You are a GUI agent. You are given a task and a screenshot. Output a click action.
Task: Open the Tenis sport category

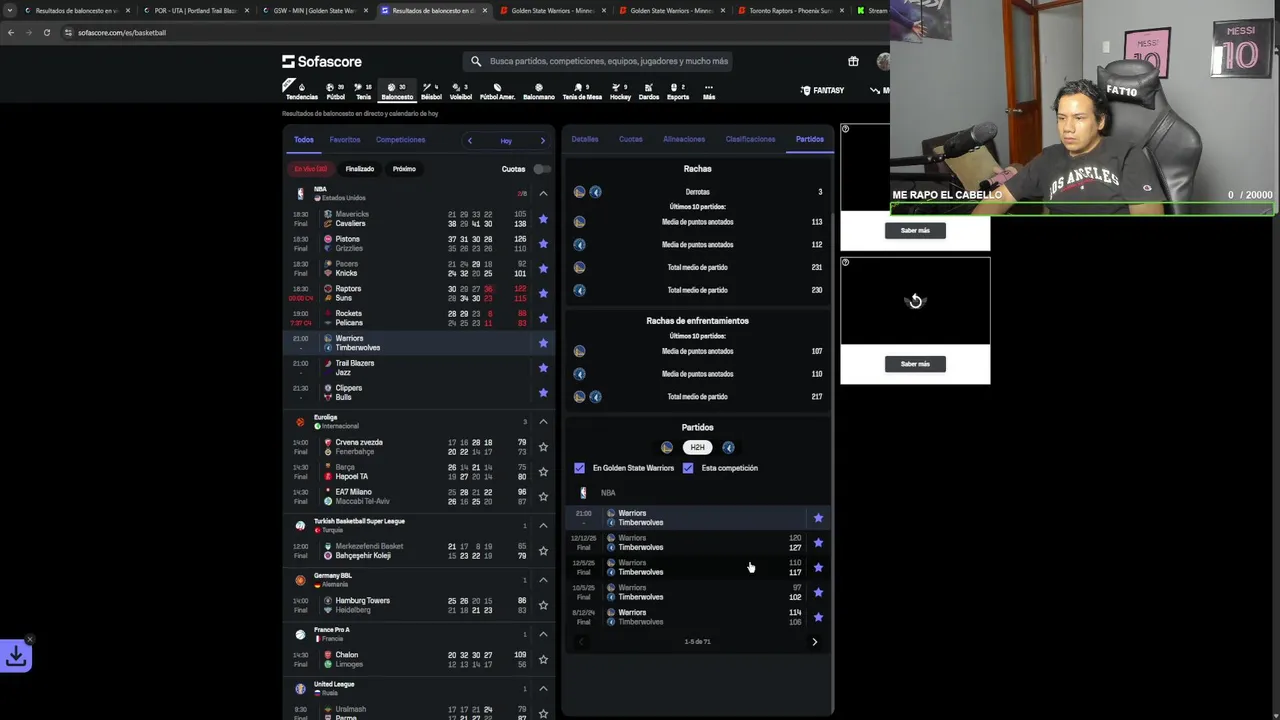coord(363,91)
